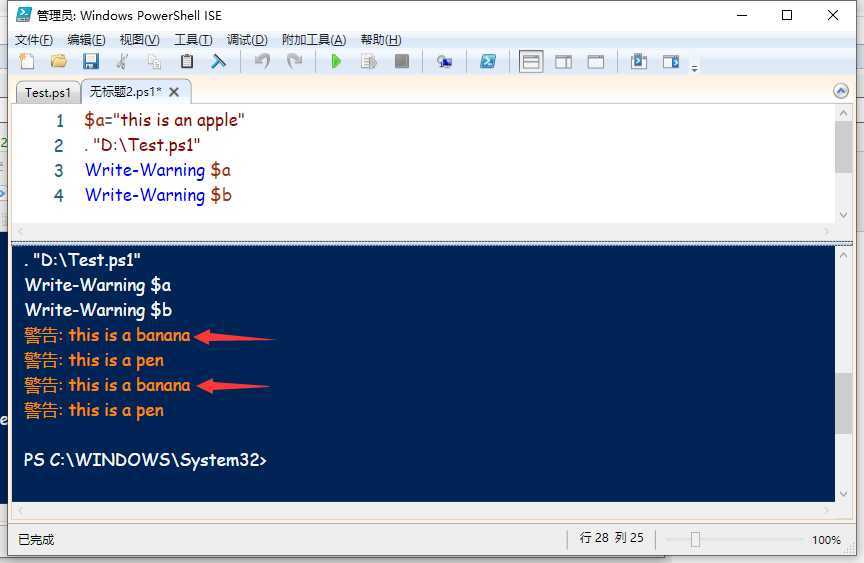The image size is (864, 563).
Task: Maximize the script pane layout
Action: tap(596, 62)
